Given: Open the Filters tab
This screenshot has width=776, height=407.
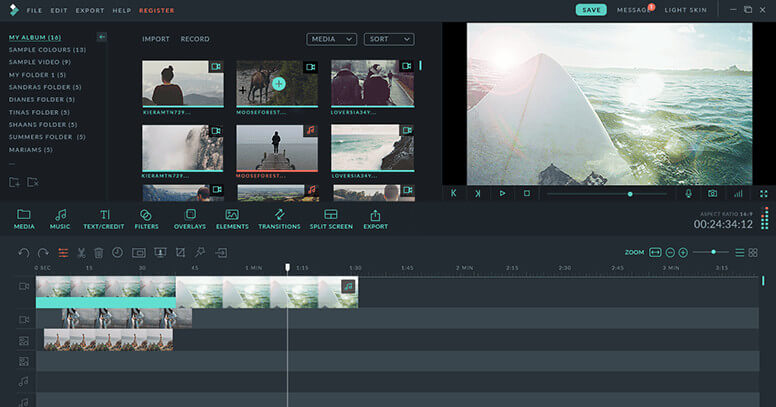Looking at the screenshot, I should [146, 219].
